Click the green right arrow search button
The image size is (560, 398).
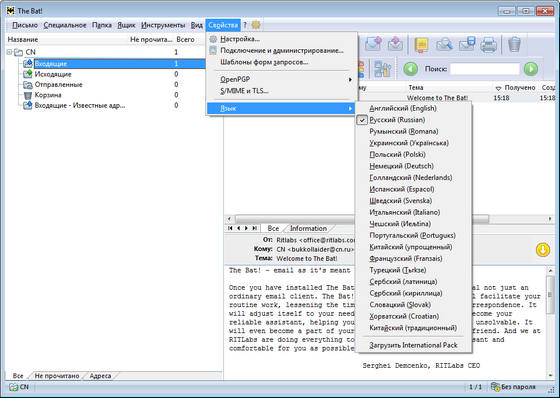click(x=531, y=69)
